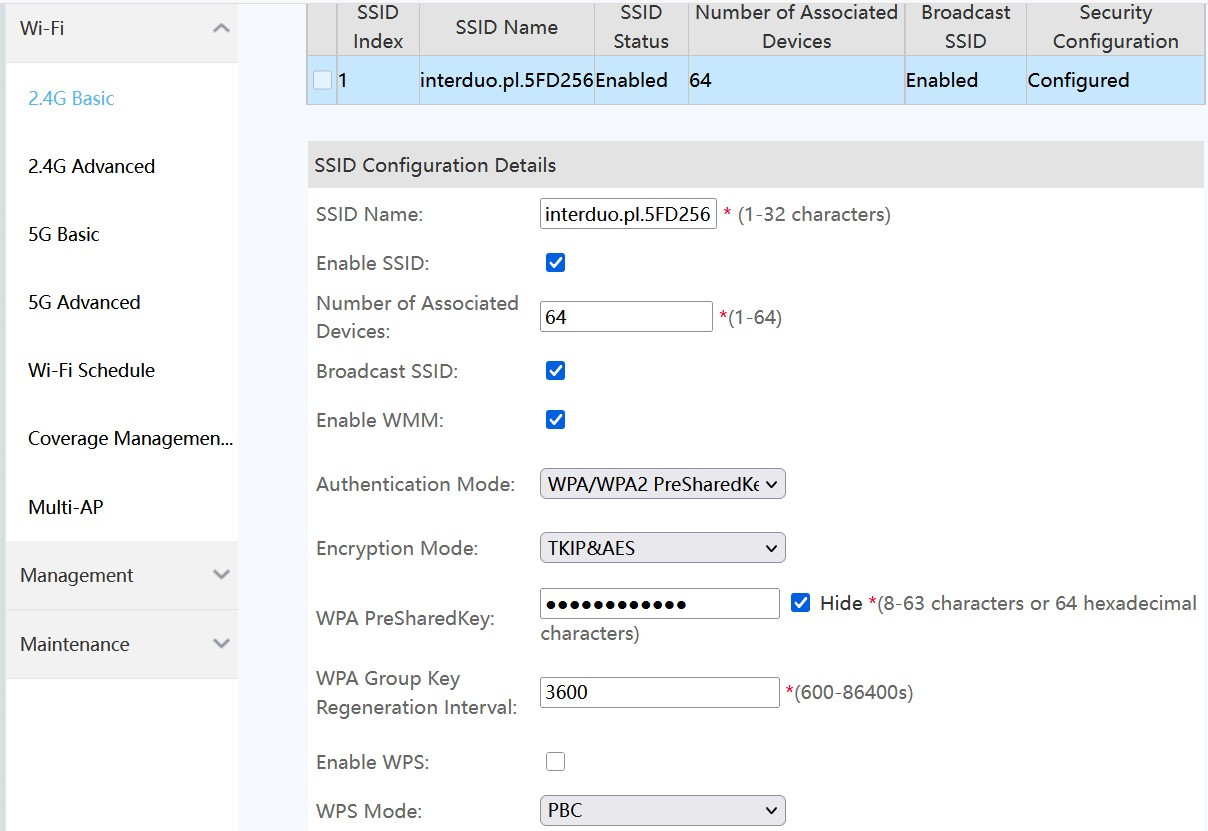This screenshot has width=1208, height=831.
Task: Open the Coverage Management page
Action: 127,438
